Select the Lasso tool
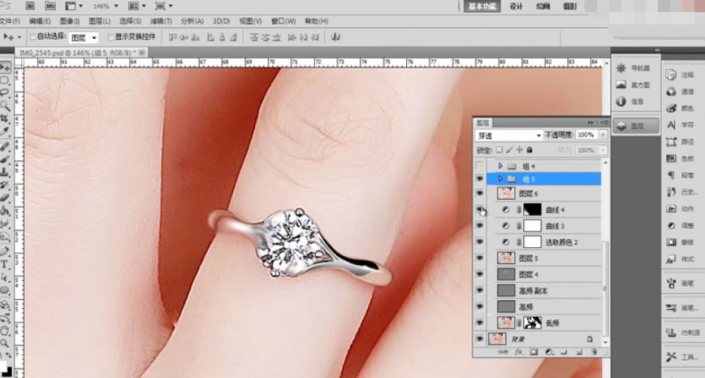 coord(4,93)
